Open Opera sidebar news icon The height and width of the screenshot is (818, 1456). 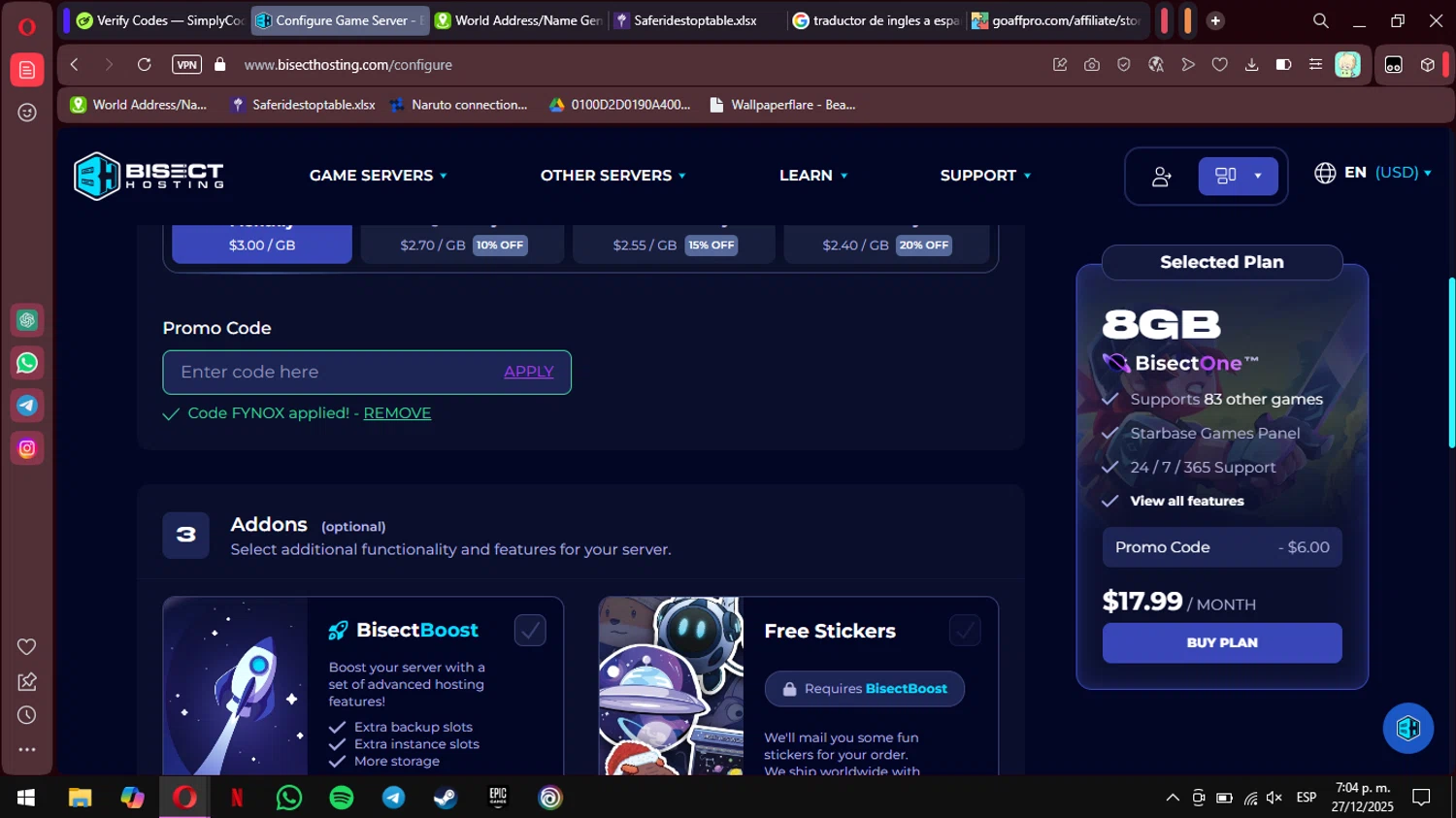[27, 70]
